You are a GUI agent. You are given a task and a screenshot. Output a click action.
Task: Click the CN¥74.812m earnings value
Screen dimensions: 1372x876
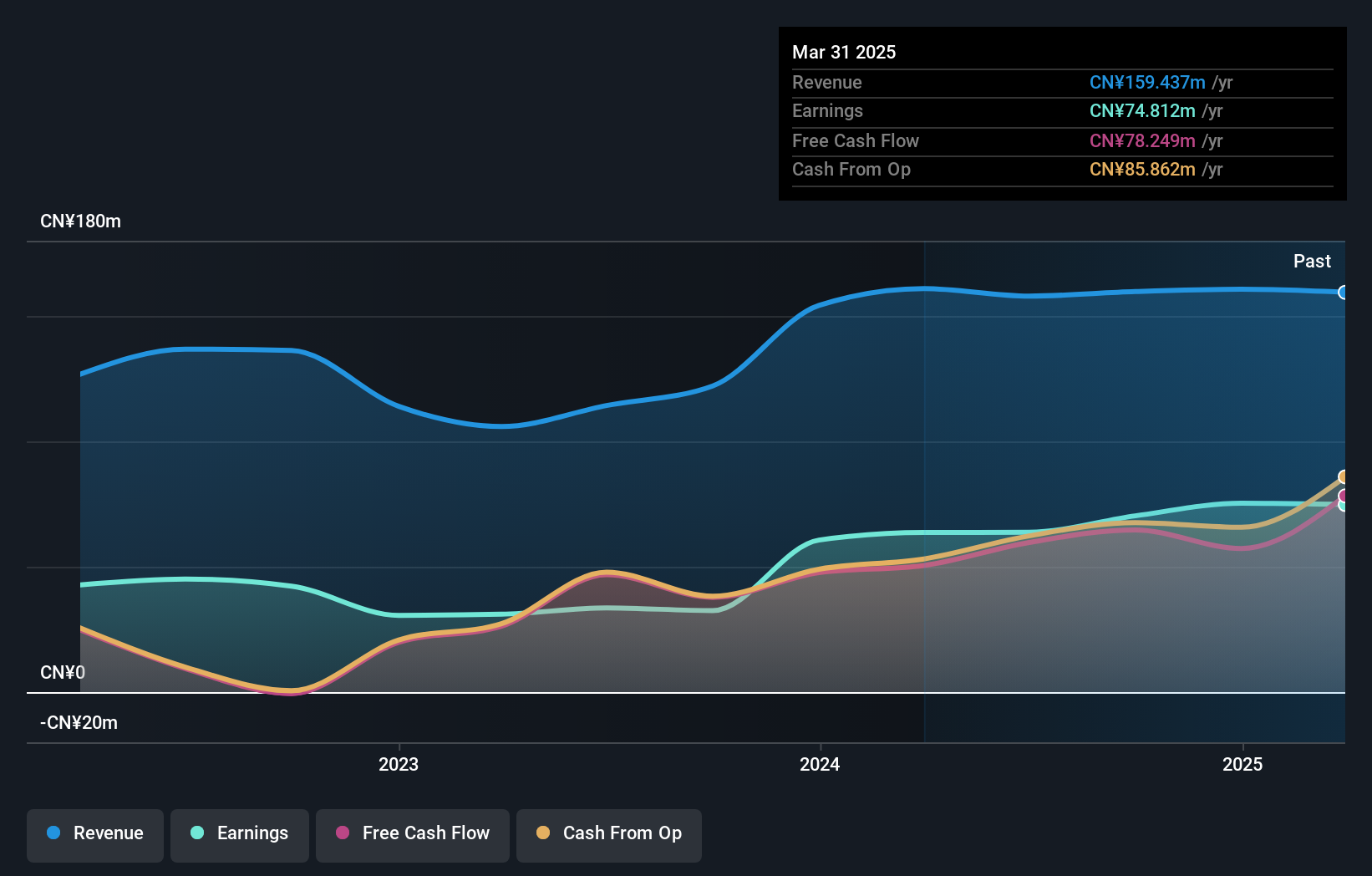[1142, 110]
